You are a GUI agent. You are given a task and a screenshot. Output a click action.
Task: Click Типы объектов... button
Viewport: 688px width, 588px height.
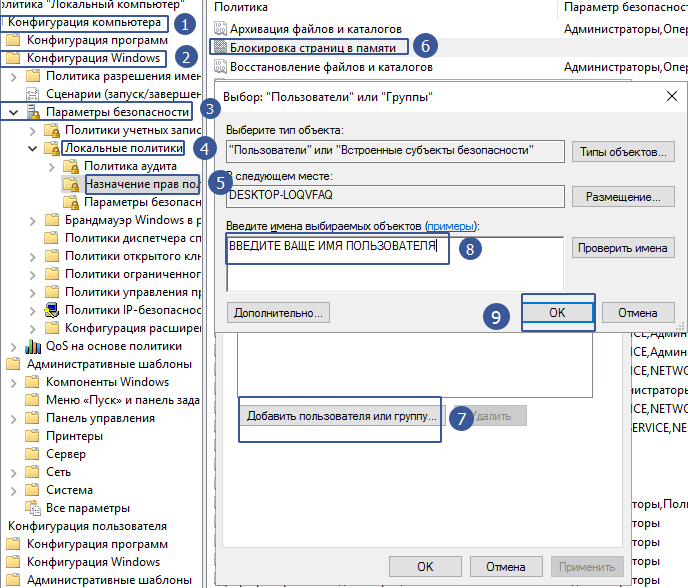(x=623, y=152)
